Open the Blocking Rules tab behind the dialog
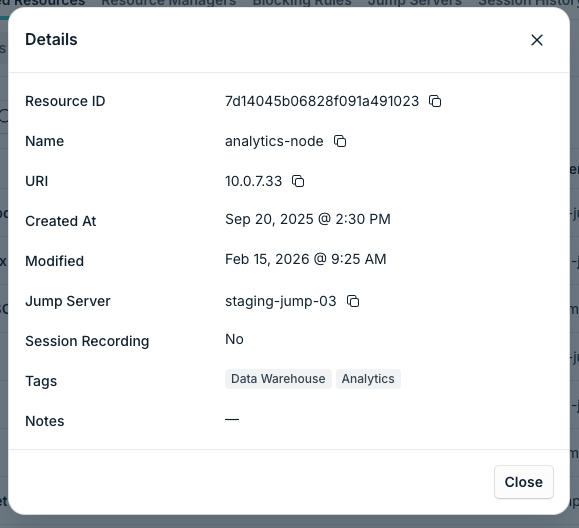The image size is (579, 528). pos(302,3)
